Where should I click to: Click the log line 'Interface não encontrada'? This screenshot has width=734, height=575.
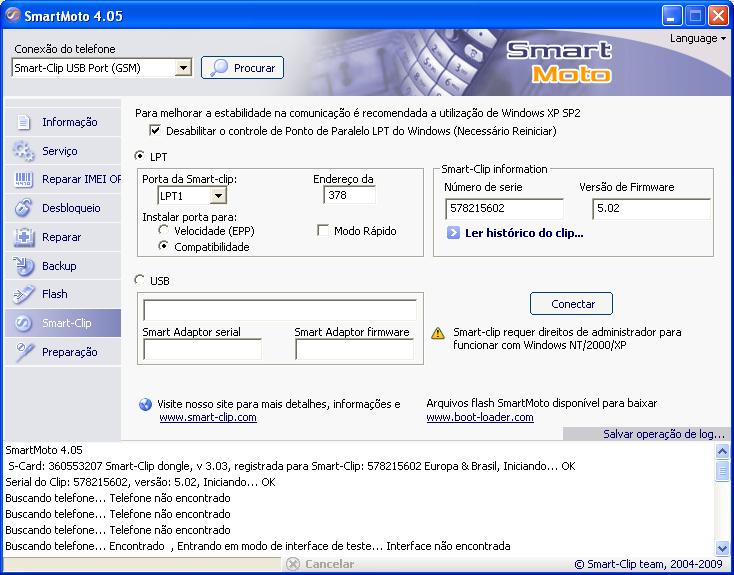[257, 546]
